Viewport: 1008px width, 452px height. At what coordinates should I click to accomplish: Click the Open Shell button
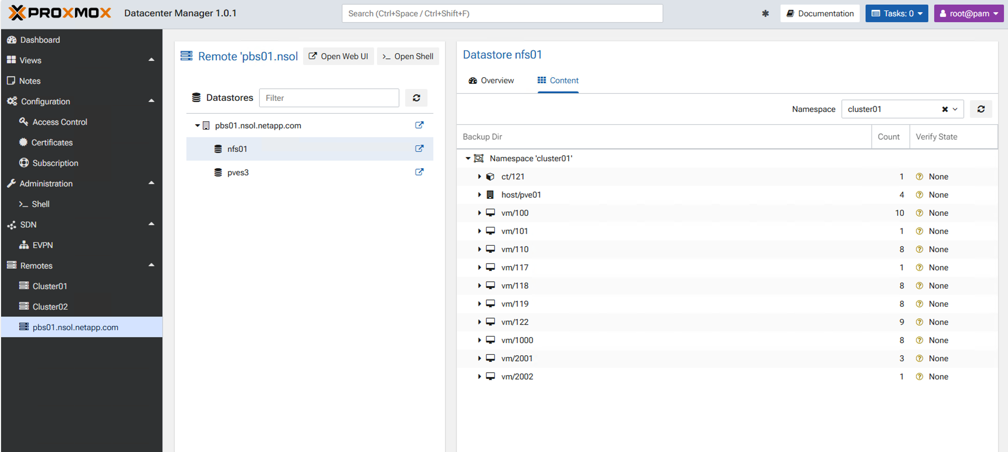click(408, 56)
